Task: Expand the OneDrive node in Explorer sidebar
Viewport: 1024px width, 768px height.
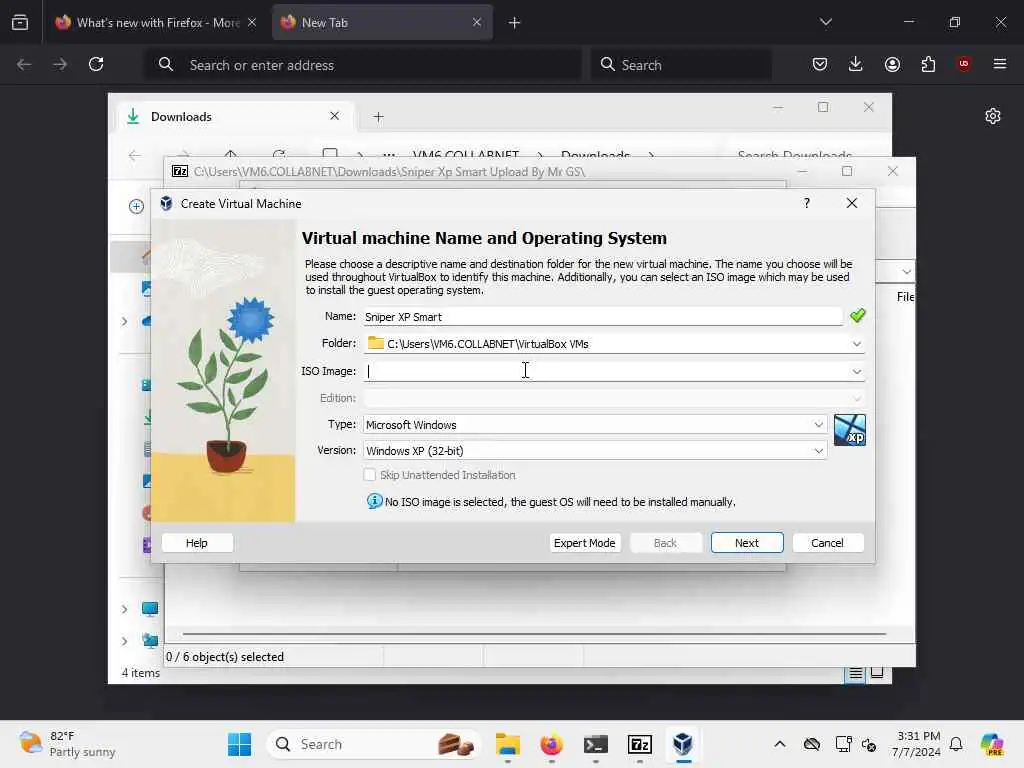Action: (124, 321)
